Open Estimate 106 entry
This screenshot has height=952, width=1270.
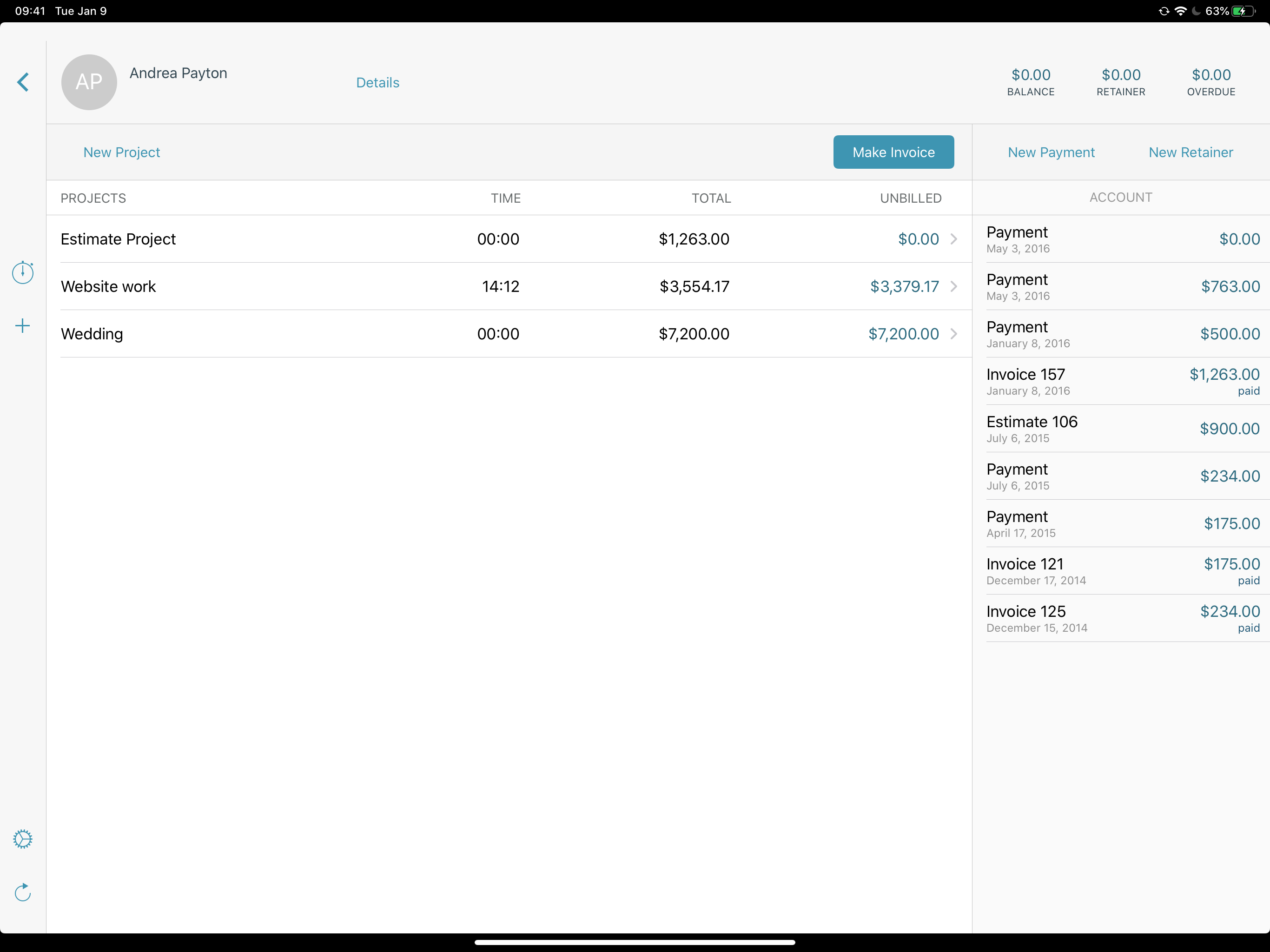pyautogui.click(x=1121, y=428)
